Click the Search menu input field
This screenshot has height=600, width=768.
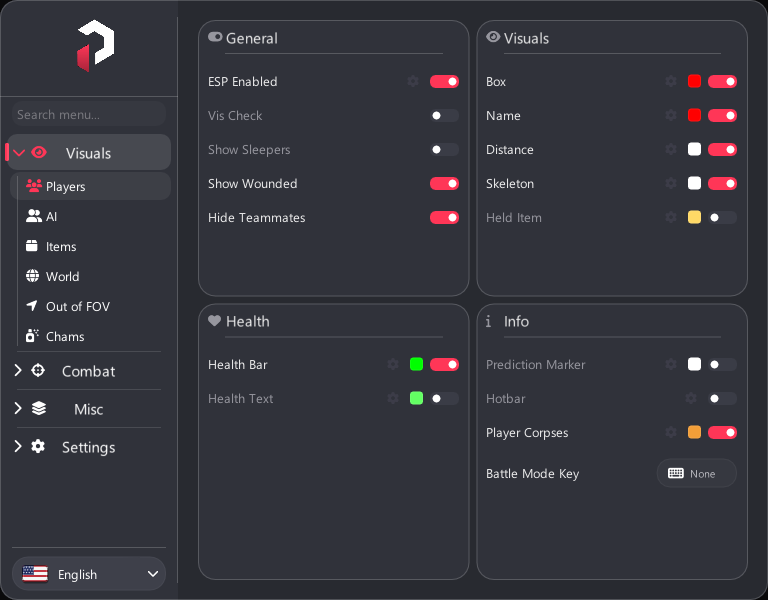pos(89,114)
